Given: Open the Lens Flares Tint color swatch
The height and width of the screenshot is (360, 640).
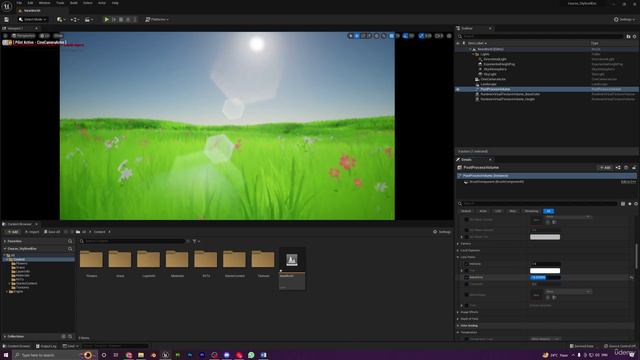Looking at the screenshot, I should pyautogui.click(x=545, y=271).
